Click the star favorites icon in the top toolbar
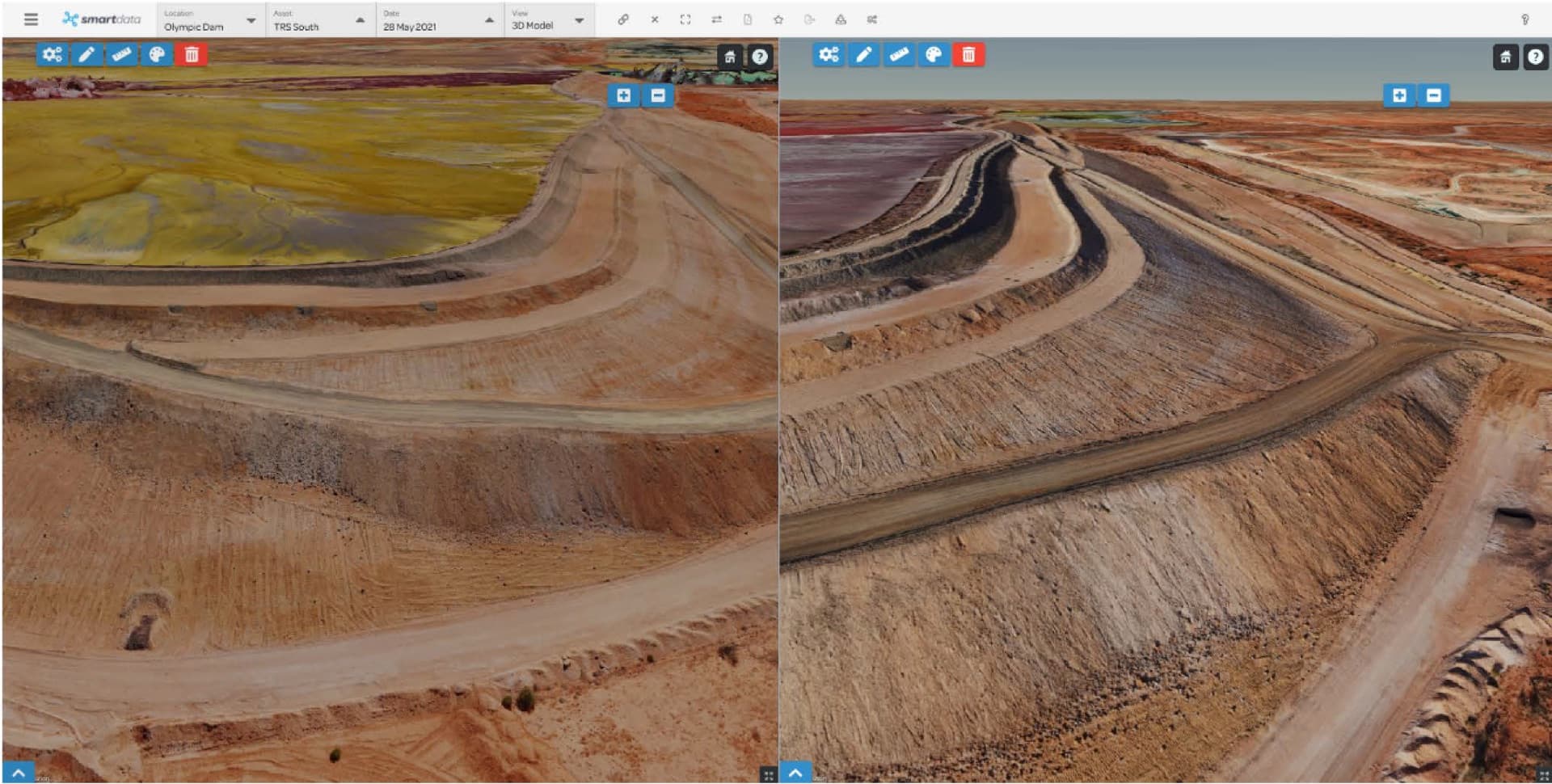 click(779, 19)
